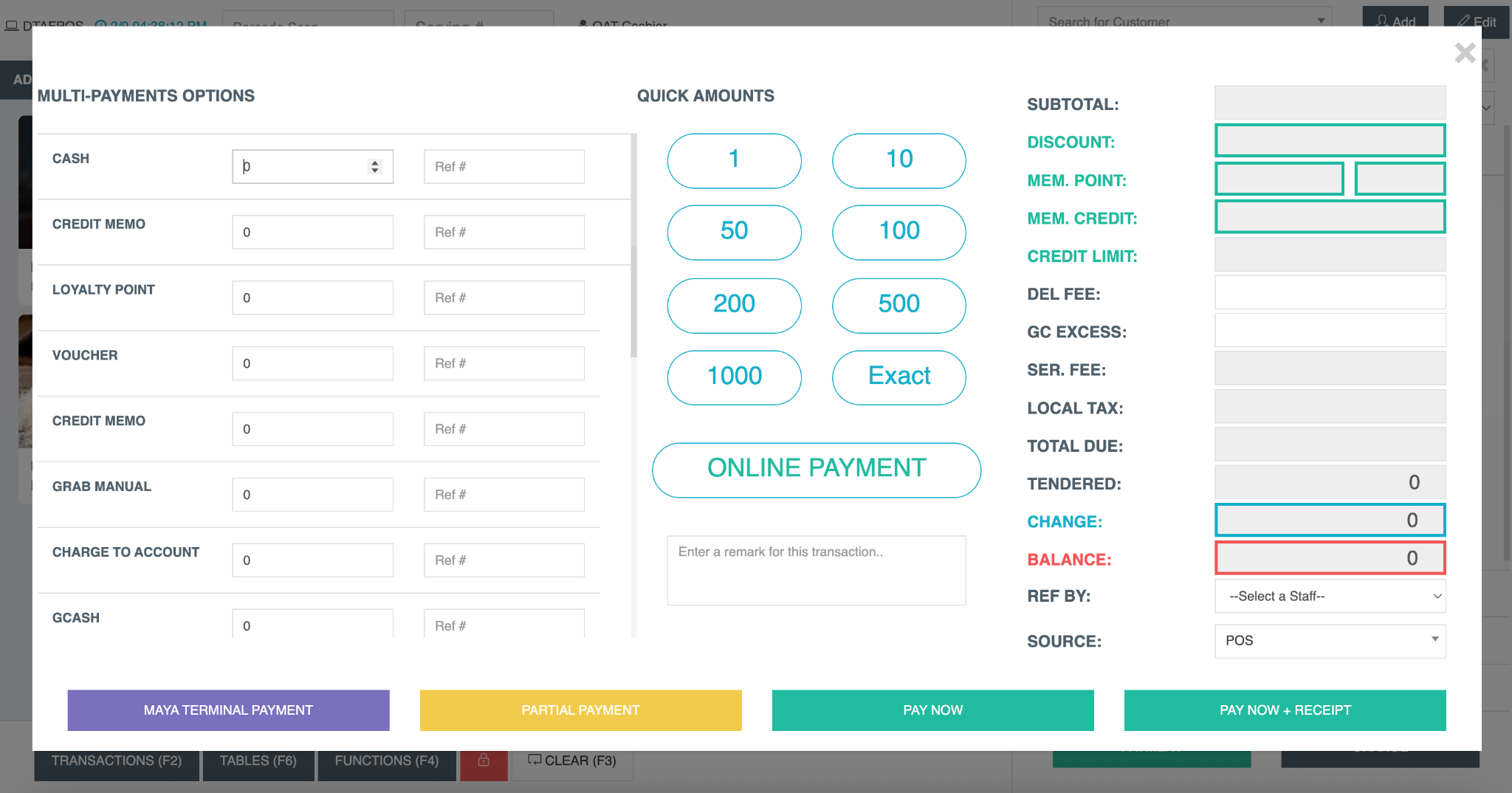Tap the 500 quick amount button
This screenshot has height=793, width=1512.
point(898,304)
